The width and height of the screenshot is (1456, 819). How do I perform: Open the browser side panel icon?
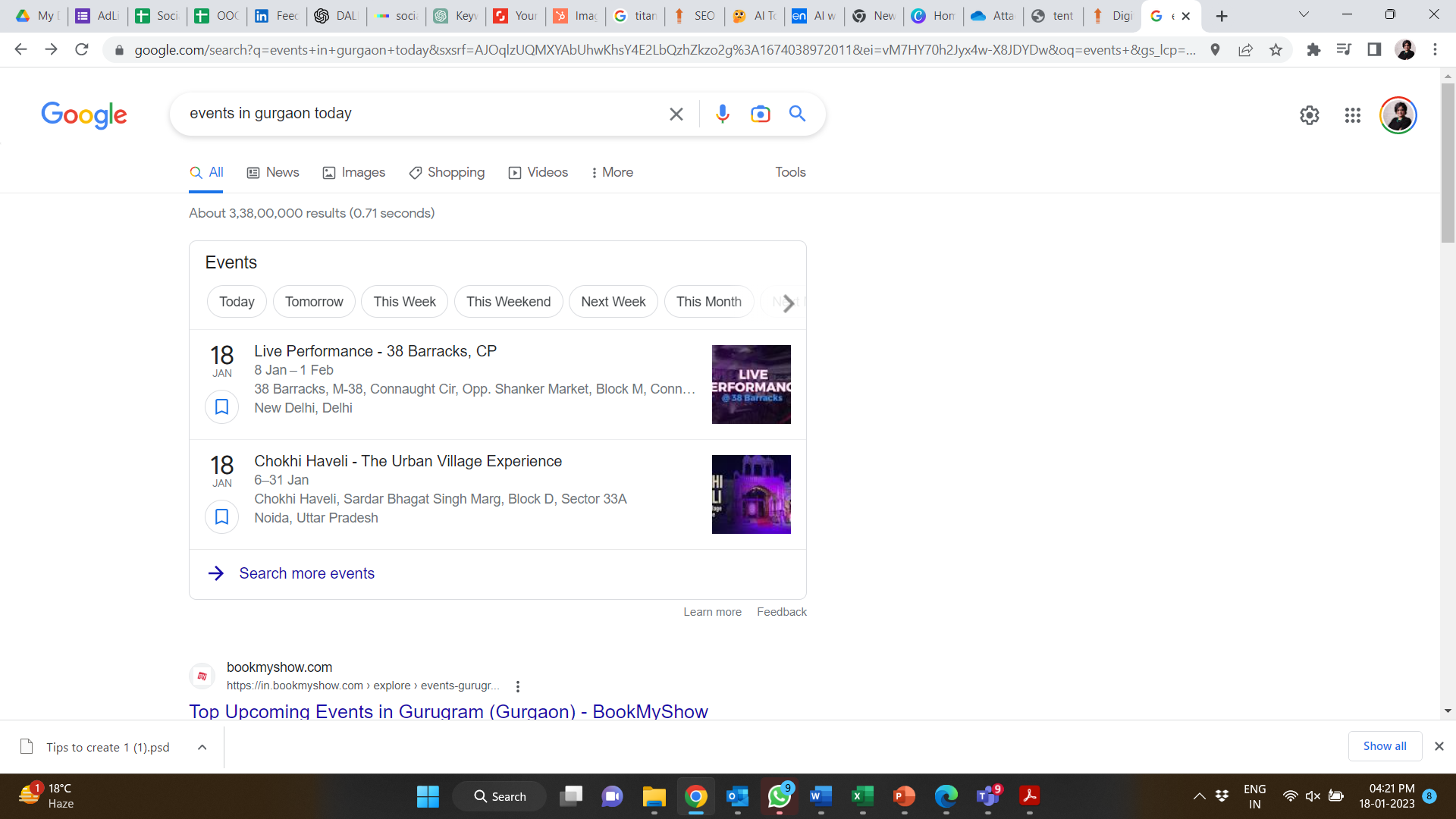[1374, 49]
